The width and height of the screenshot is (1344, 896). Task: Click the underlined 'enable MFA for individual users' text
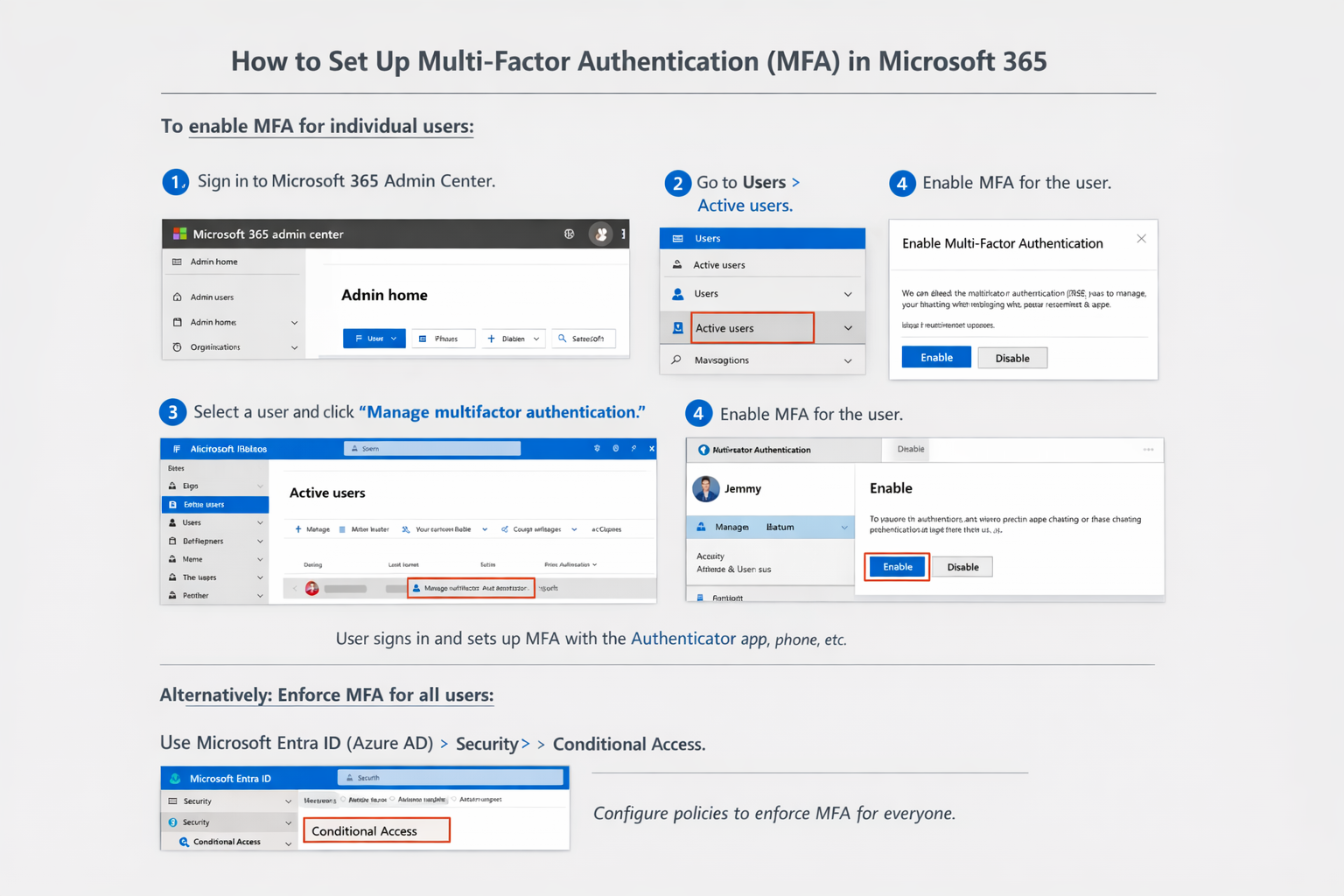[331, 126]
